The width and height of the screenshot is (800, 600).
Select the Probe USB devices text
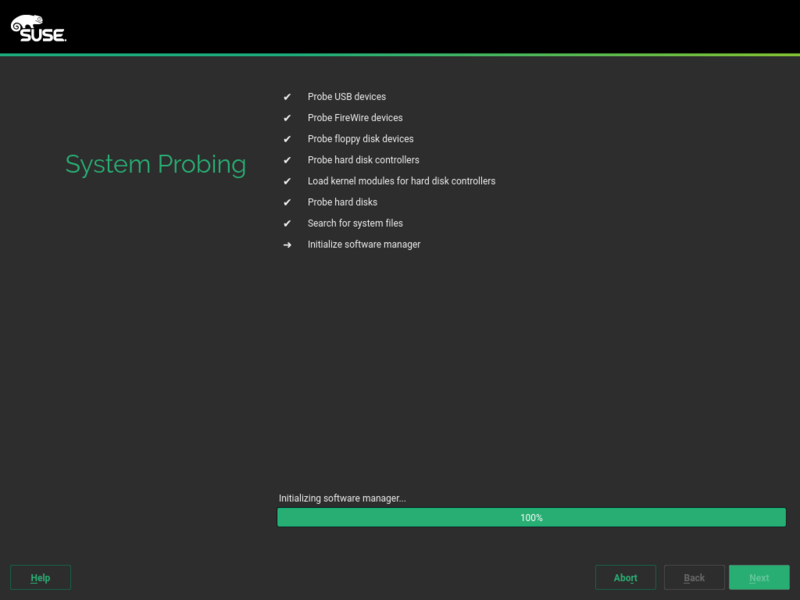[x=346, y=97]
